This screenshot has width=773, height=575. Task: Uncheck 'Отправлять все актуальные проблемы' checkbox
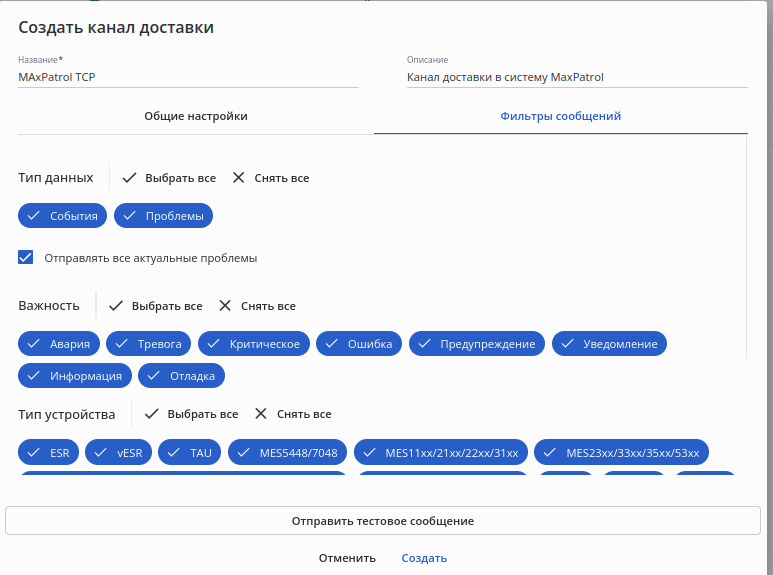click(26, 257)
